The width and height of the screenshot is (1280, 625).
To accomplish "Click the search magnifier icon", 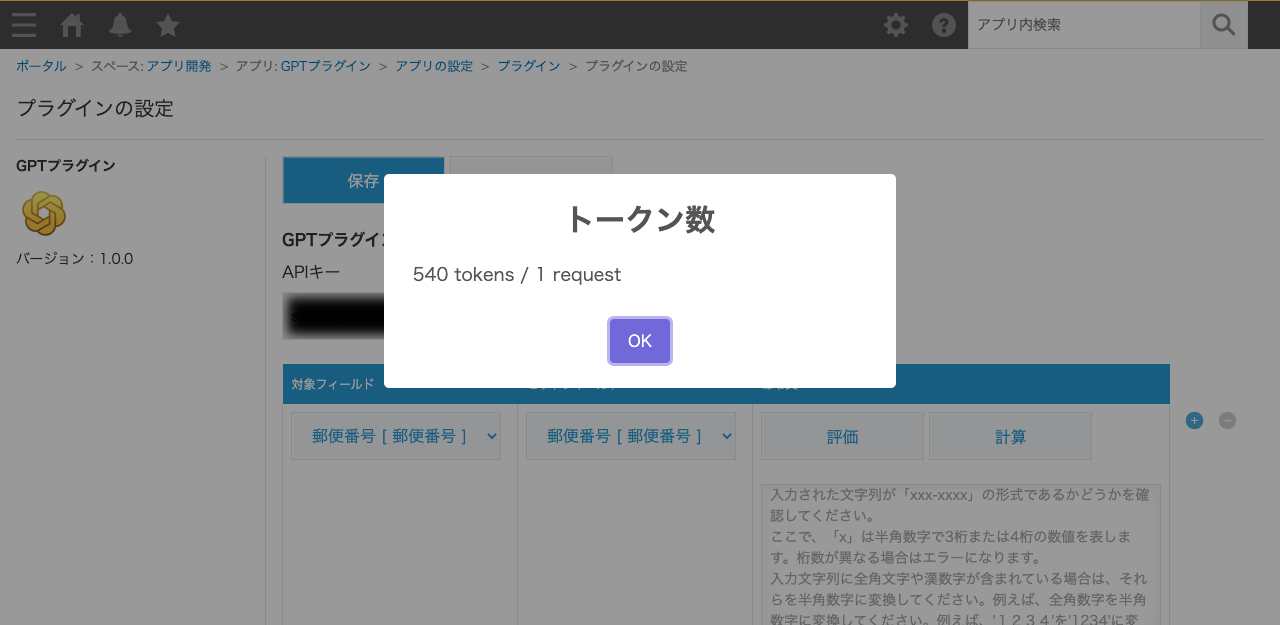I will click(1222, 25).
